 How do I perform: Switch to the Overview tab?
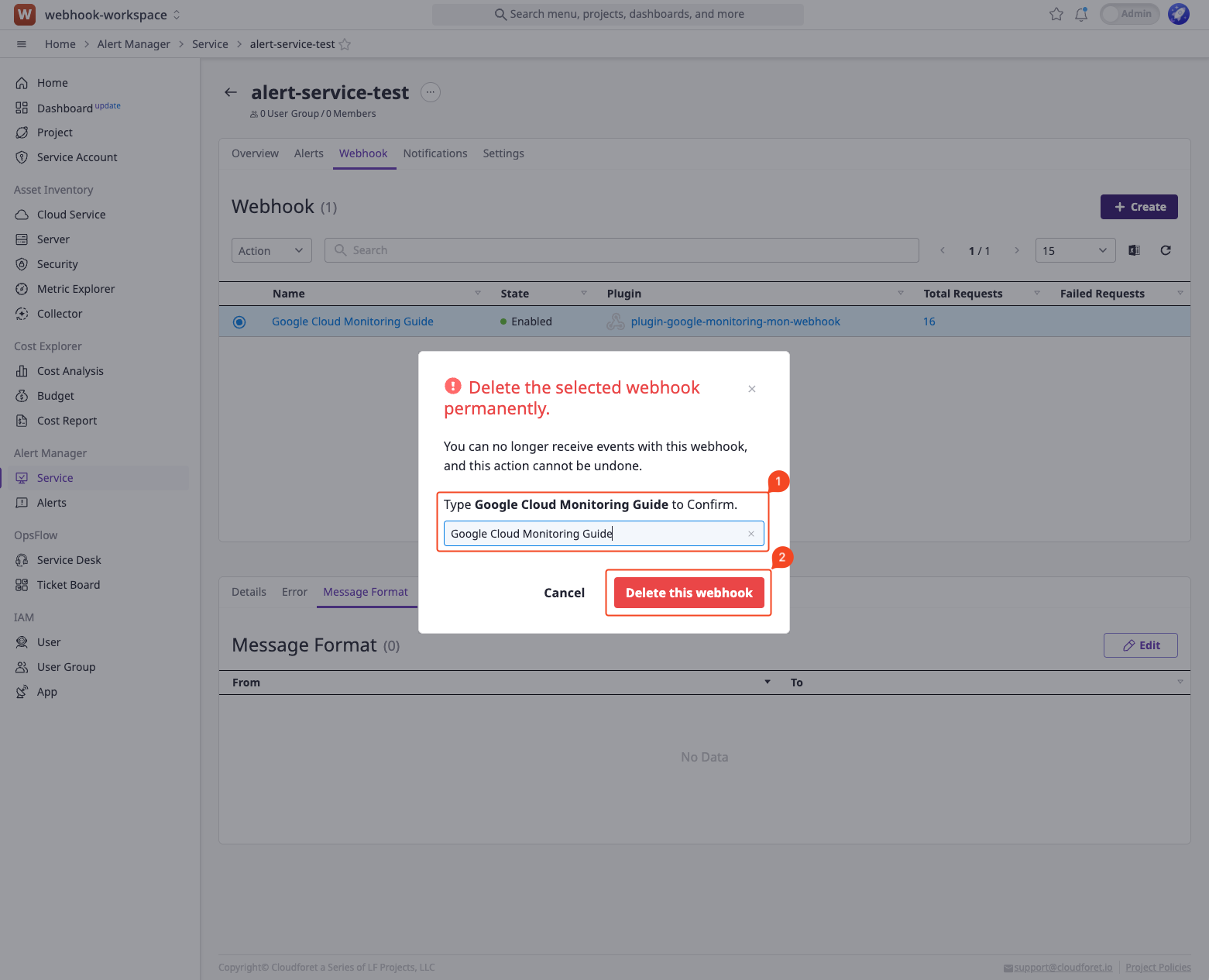pyautogui.click(x=255, y=153)
